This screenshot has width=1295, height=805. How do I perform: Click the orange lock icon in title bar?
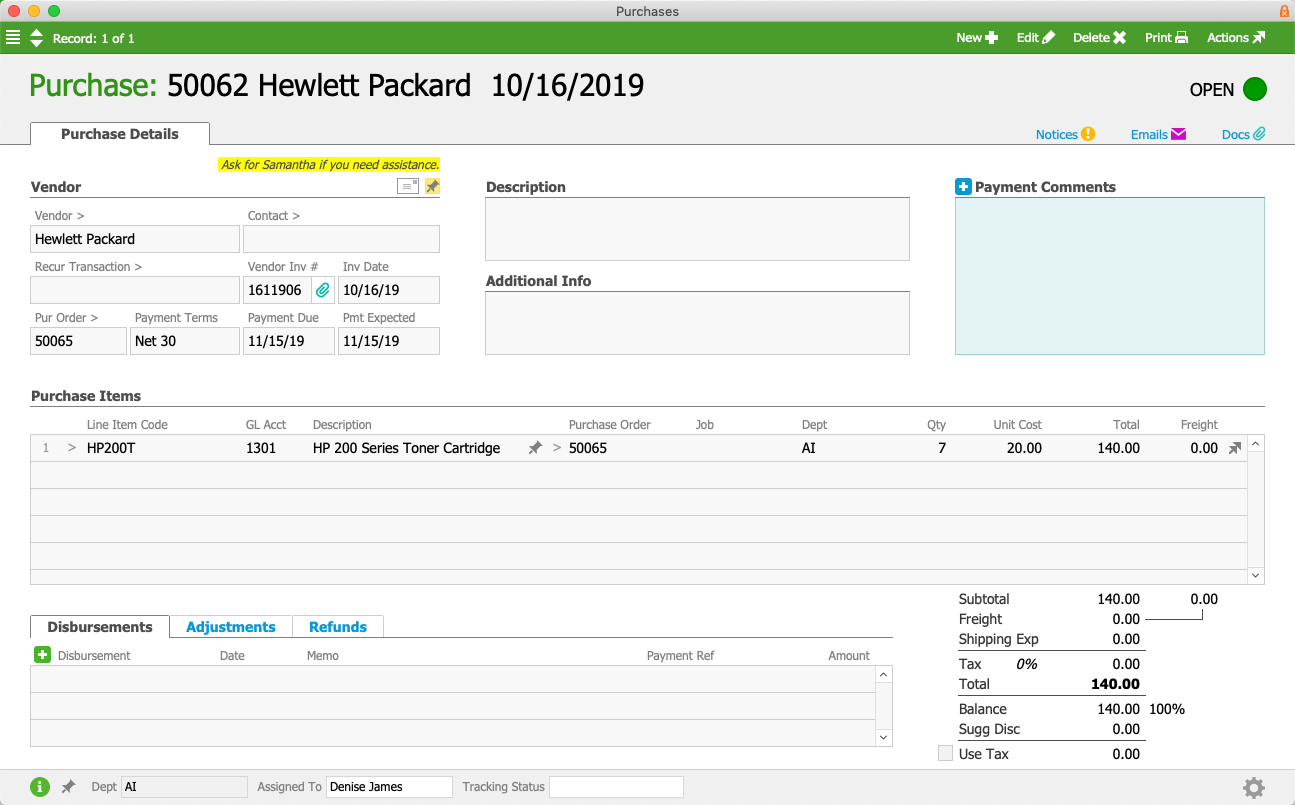click(x=1284, y=11)
